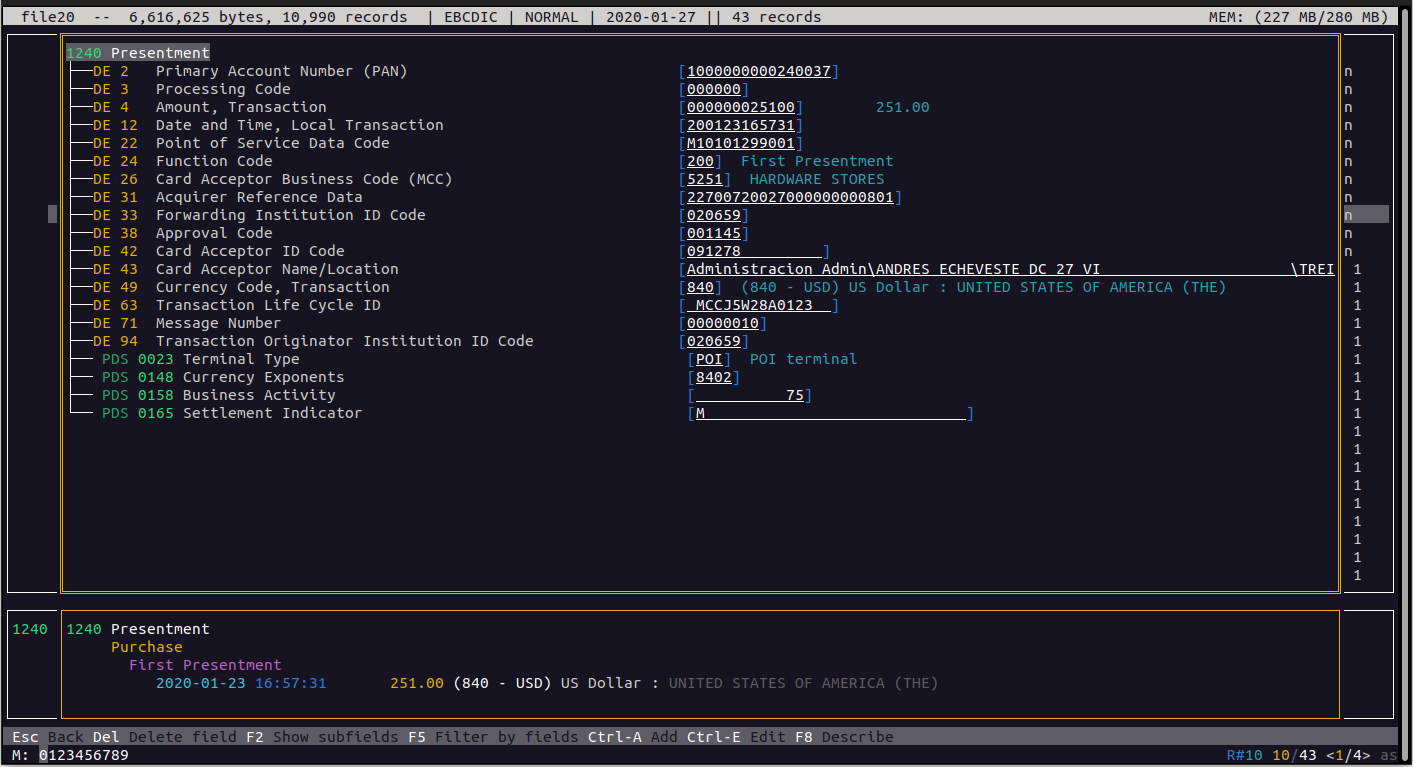Click the Function Code value 200
Viewport: 1413px width, 767px height.
pyautogui.click(x=700, y=161)
